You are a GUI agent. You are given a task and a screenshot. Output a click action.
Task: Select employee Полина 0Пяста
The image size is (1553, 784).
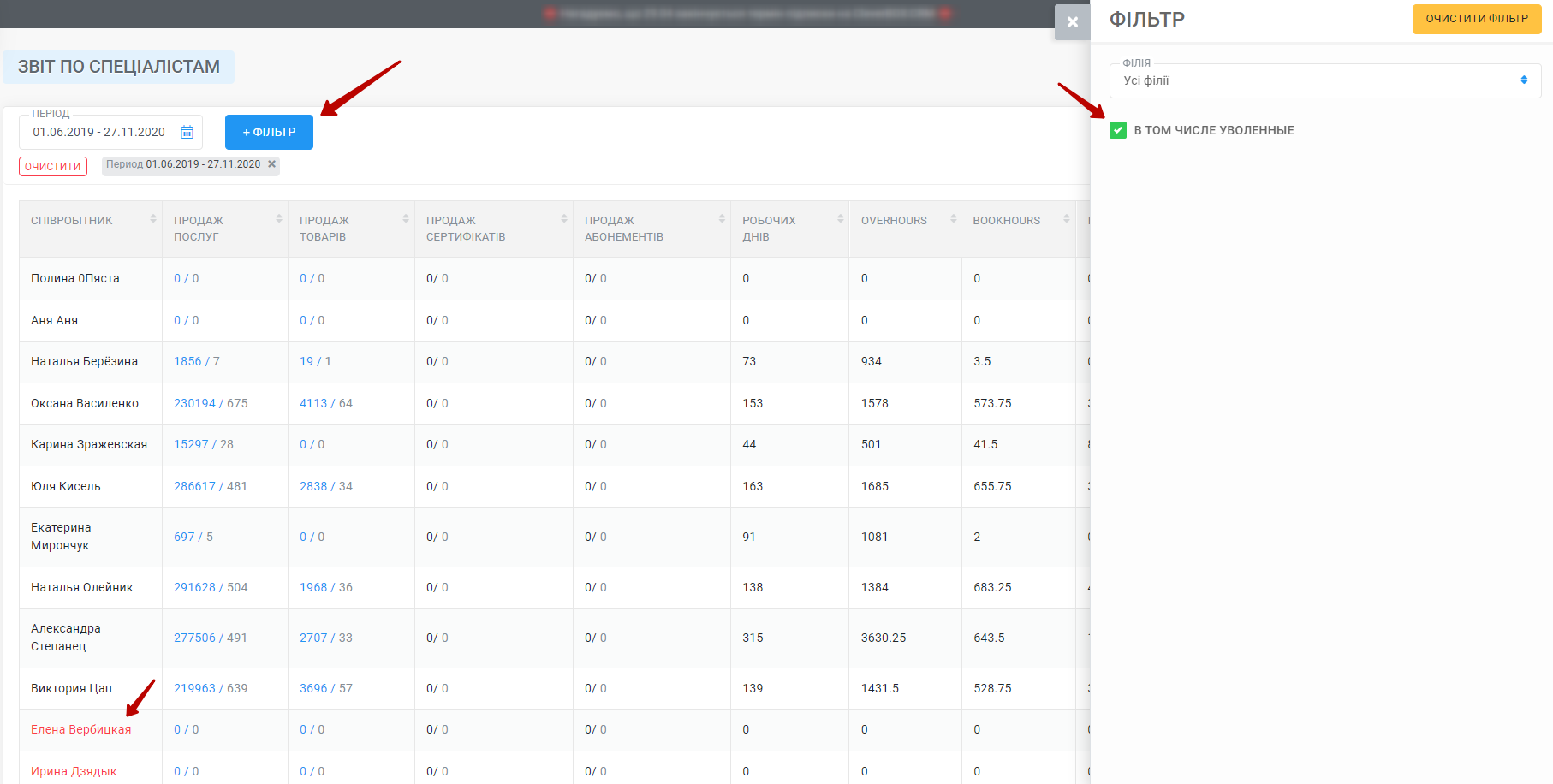coord(75,278)
